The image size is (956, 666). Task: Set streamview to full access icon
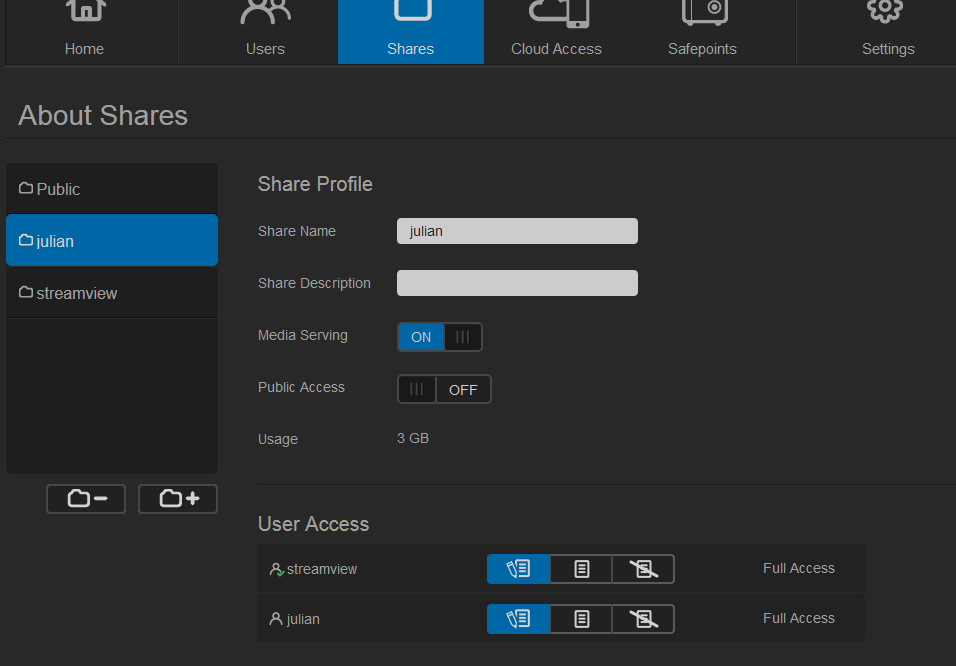[x=518, y=569]
